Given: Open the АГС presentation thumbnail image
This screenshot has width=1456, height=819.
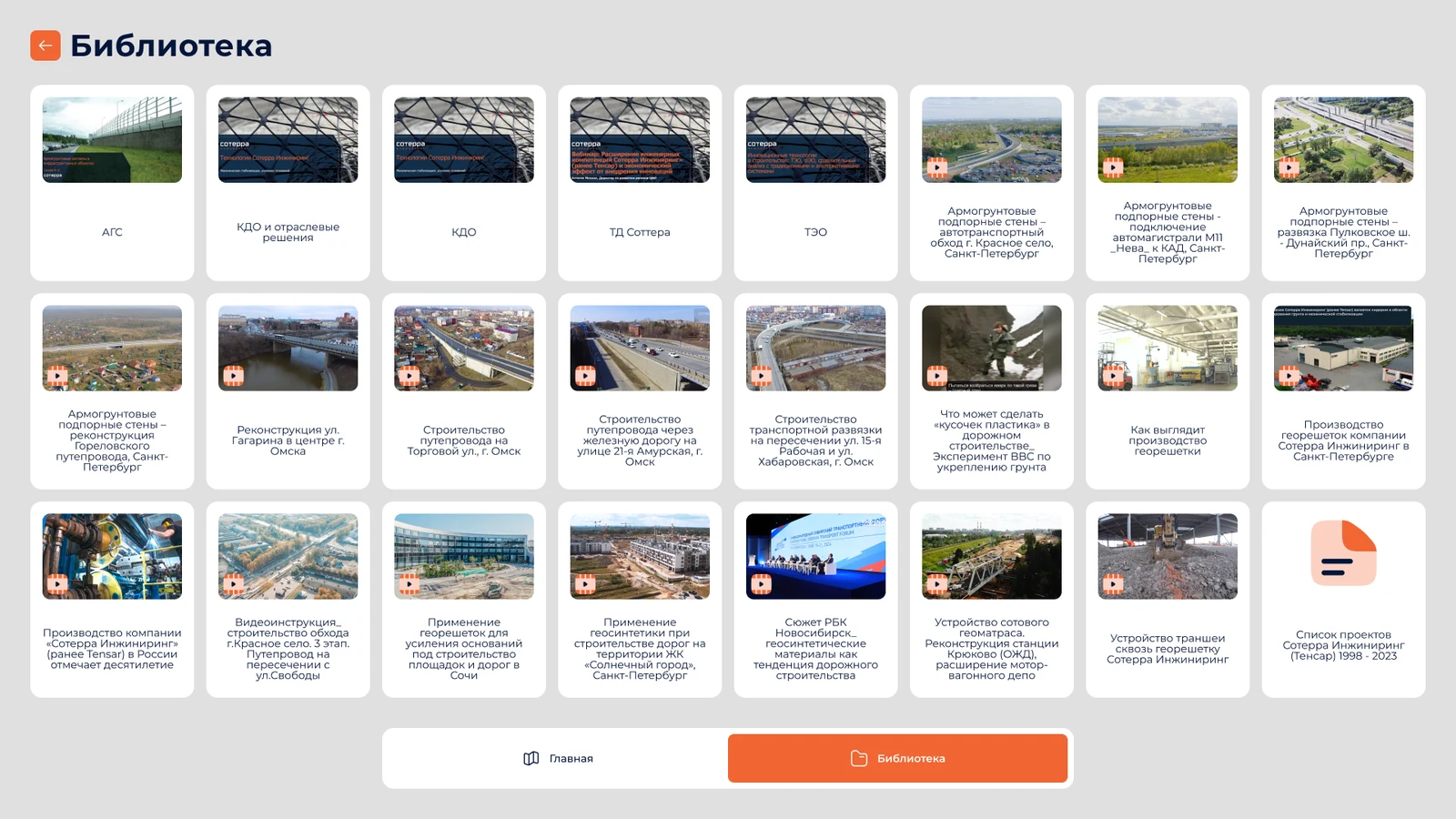Looking at the screenshot, I should [x=112, y=140].
